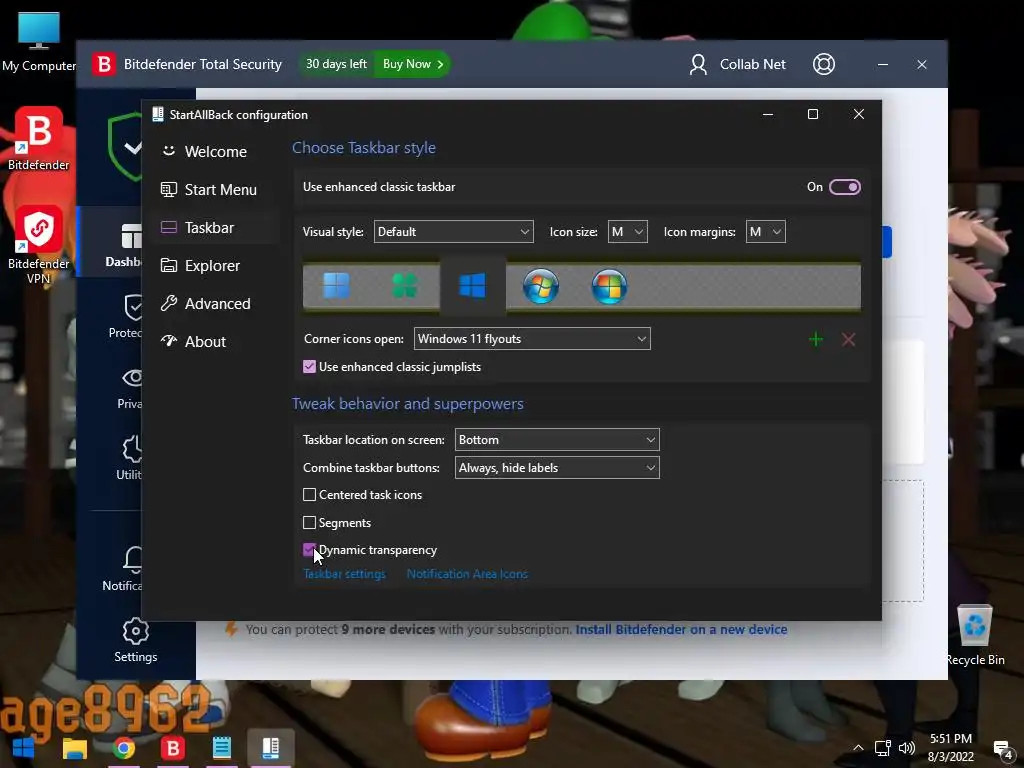Image resolution: width=1024 pixels, height=768 pixels.
Task: Open the Explorer configuration section
Action: point(215,266)
